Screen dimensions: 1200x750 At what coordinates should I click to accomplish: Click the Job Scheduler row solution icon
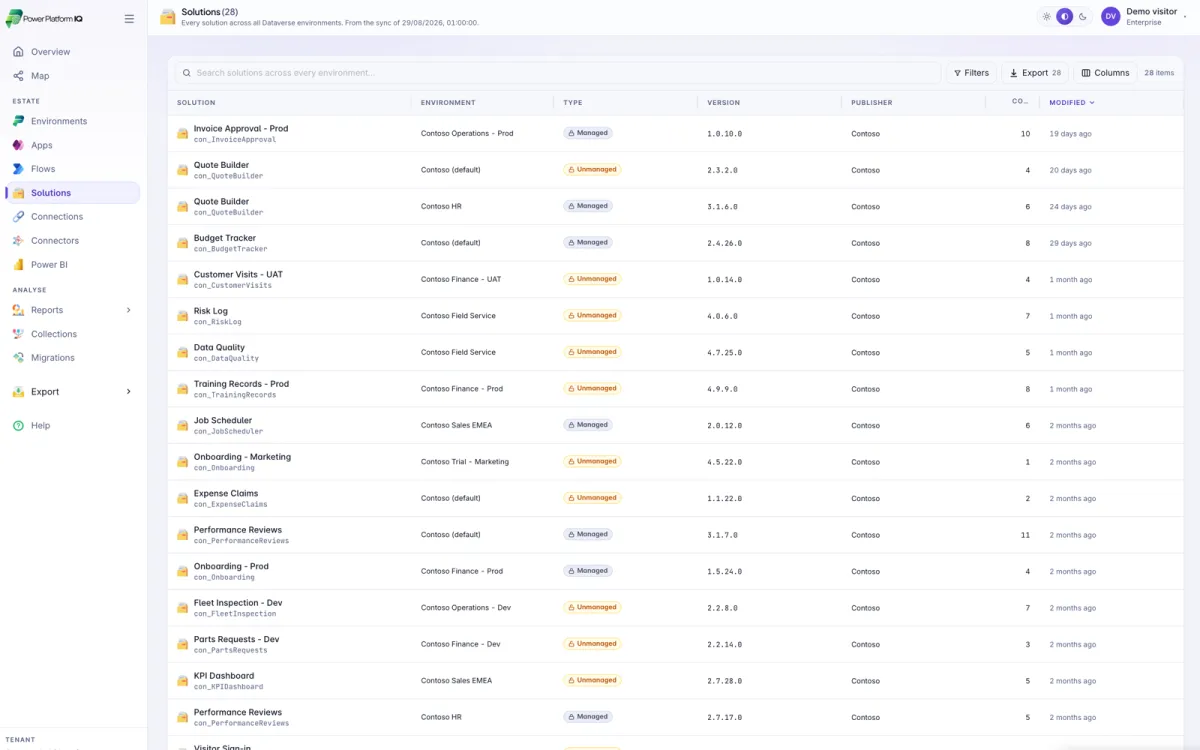183,426
